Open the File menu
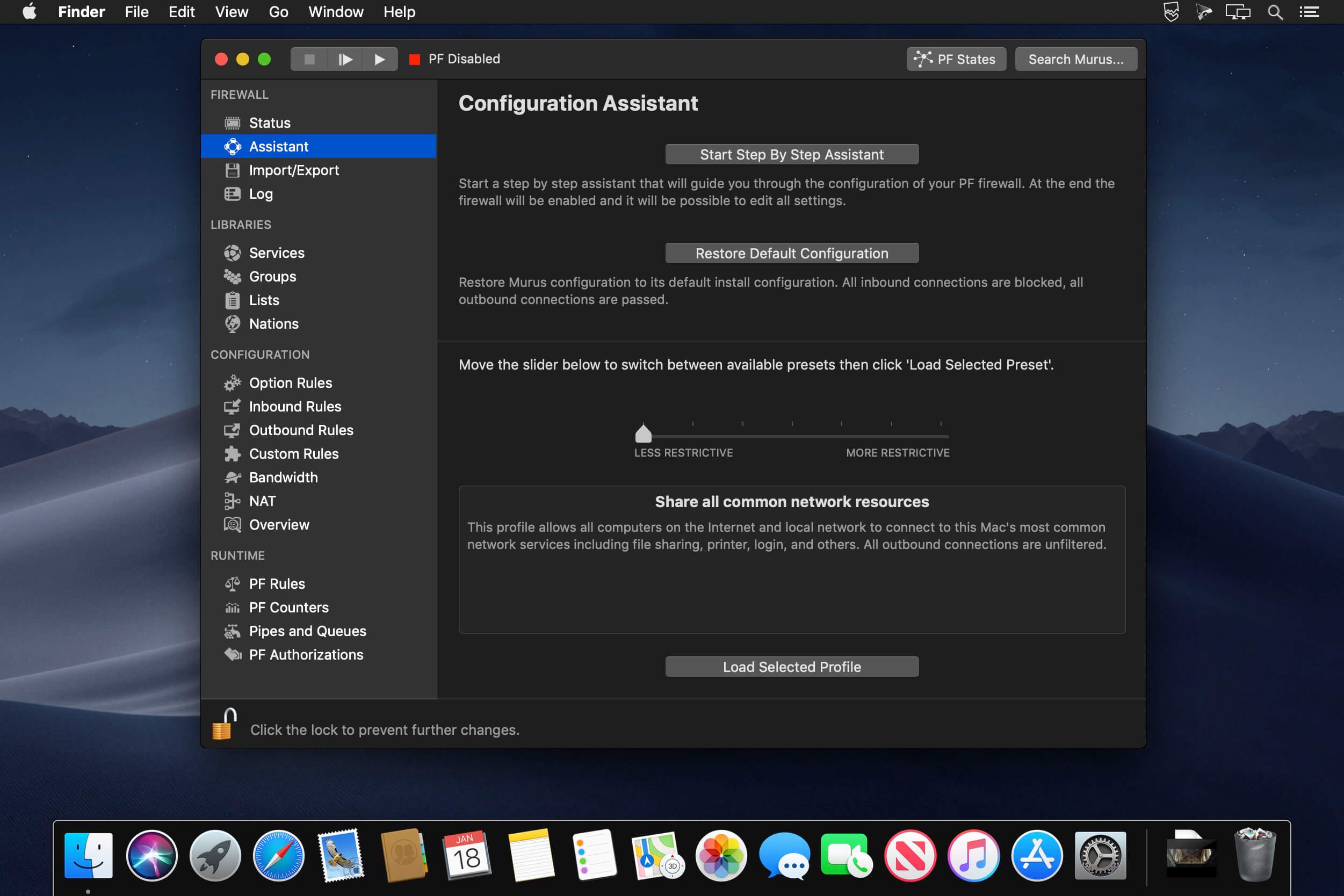 click(136, 12)
